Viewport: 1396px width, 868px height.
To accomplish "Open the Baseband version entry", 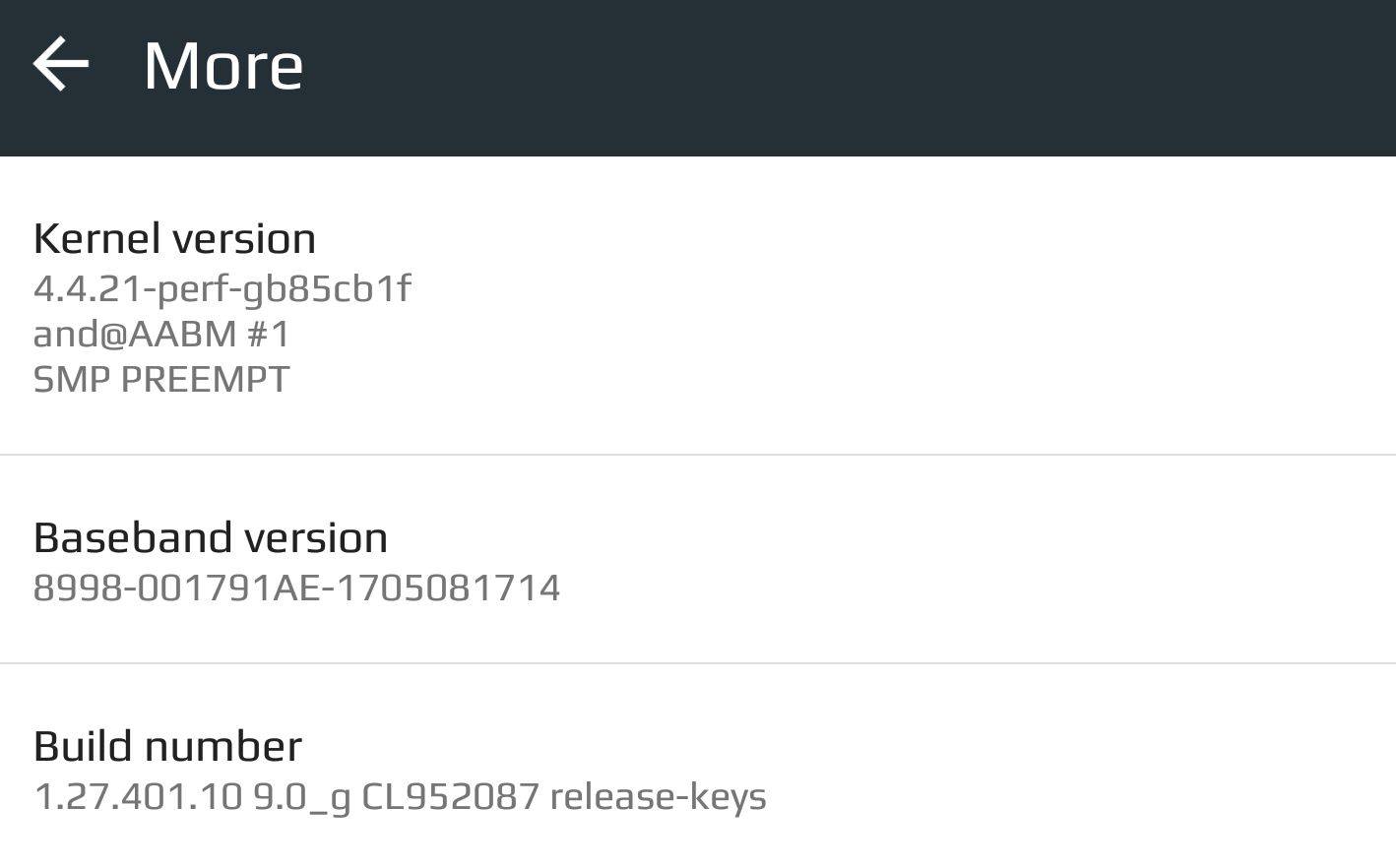I will [x=210, y=537].
